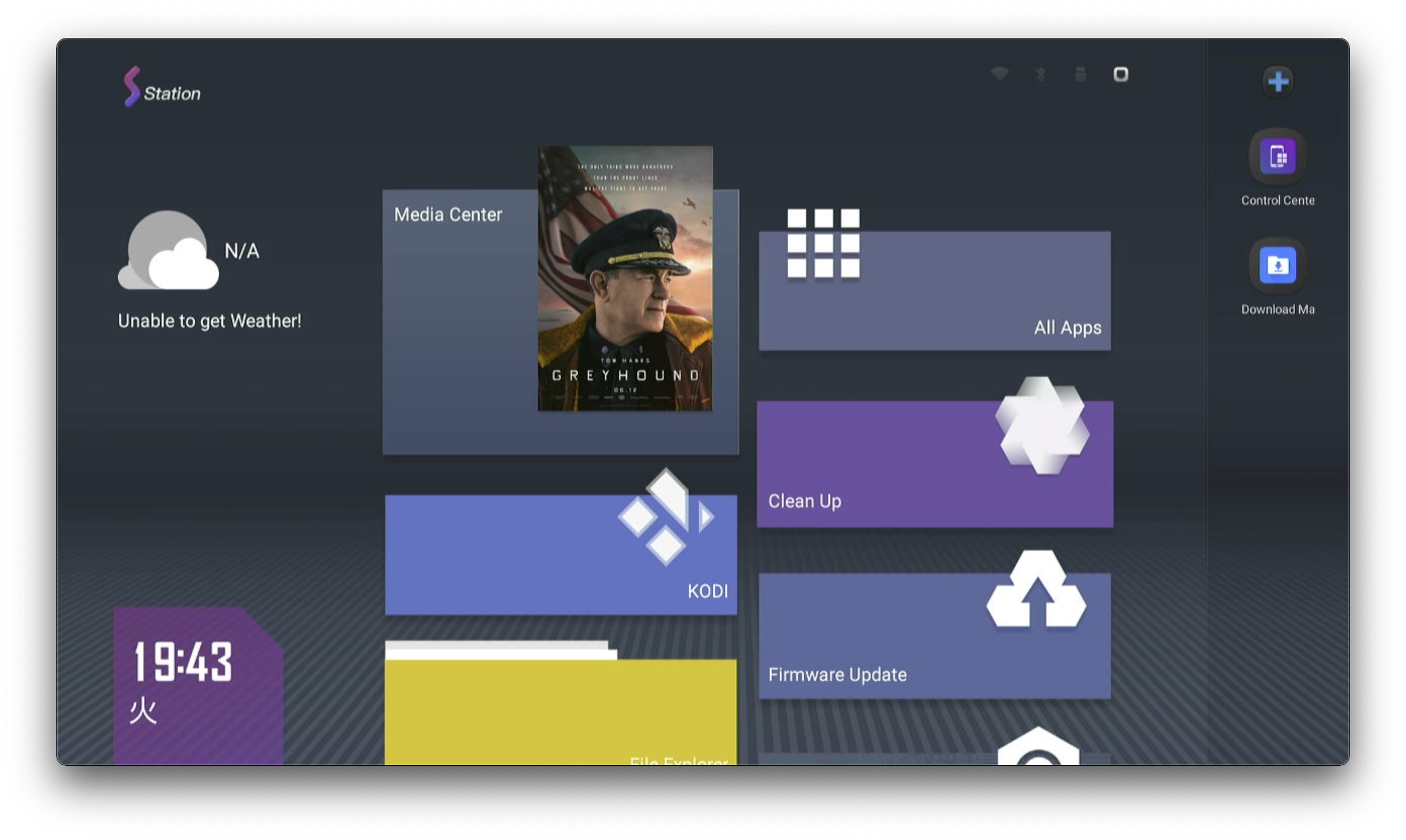This screenshot has height=840, width=1406.
Task: Click the Clean Up hexagon flower icon
Action: tap(1042, 426)
